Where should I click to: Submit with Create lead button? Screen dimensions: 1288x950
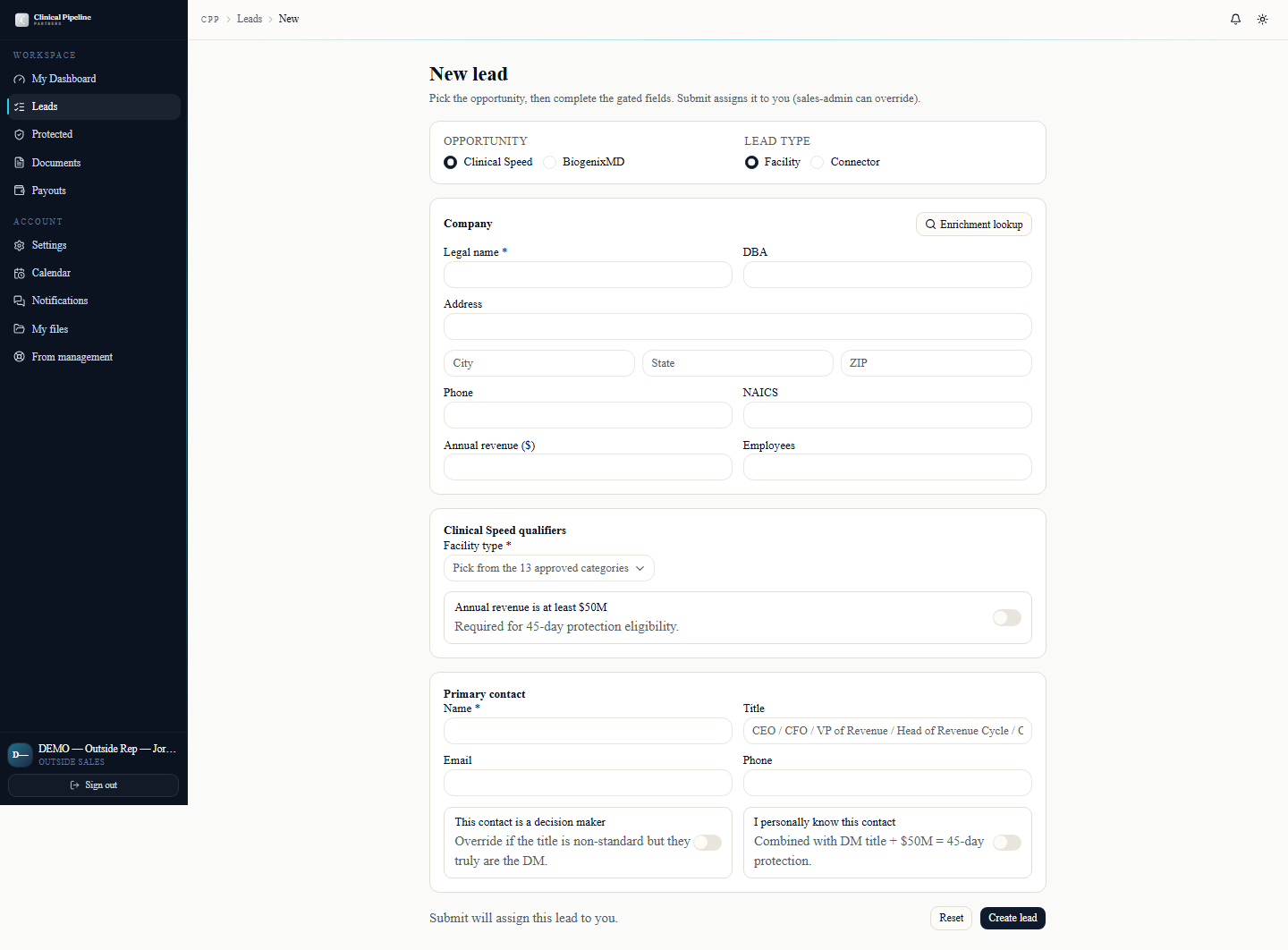(1013, 918)
